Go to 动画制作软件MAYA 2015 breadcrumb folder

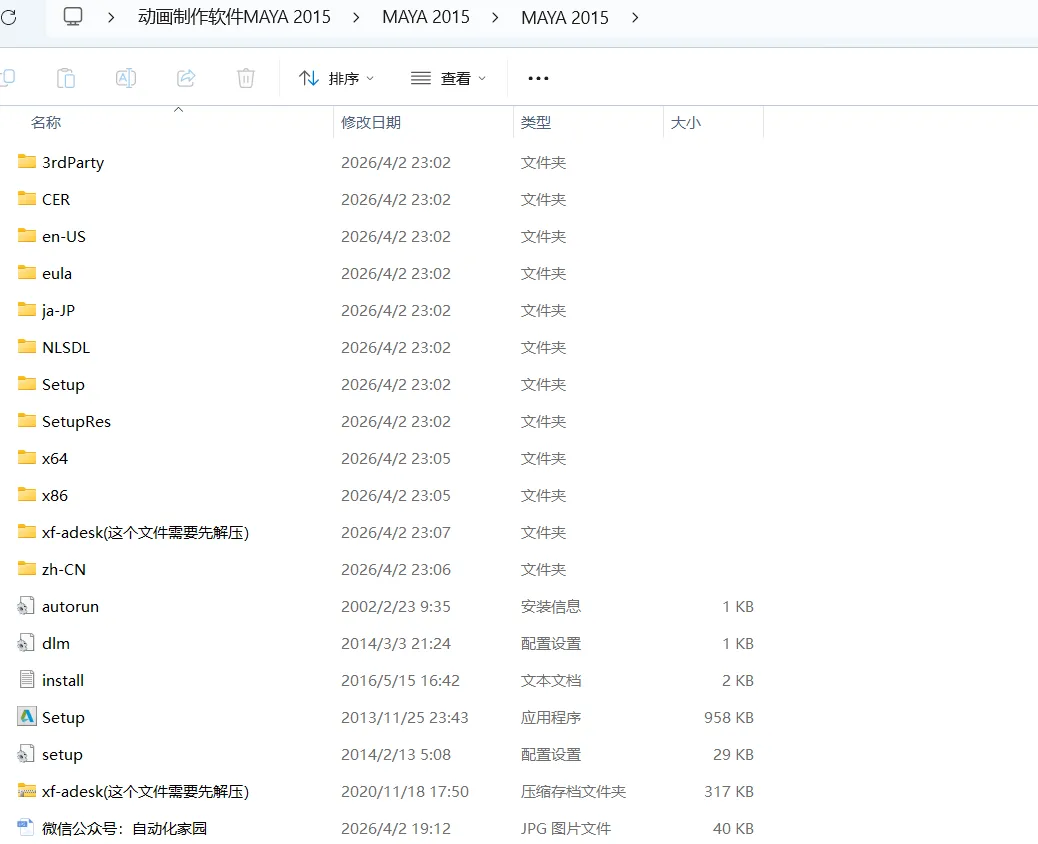[234, 17]
